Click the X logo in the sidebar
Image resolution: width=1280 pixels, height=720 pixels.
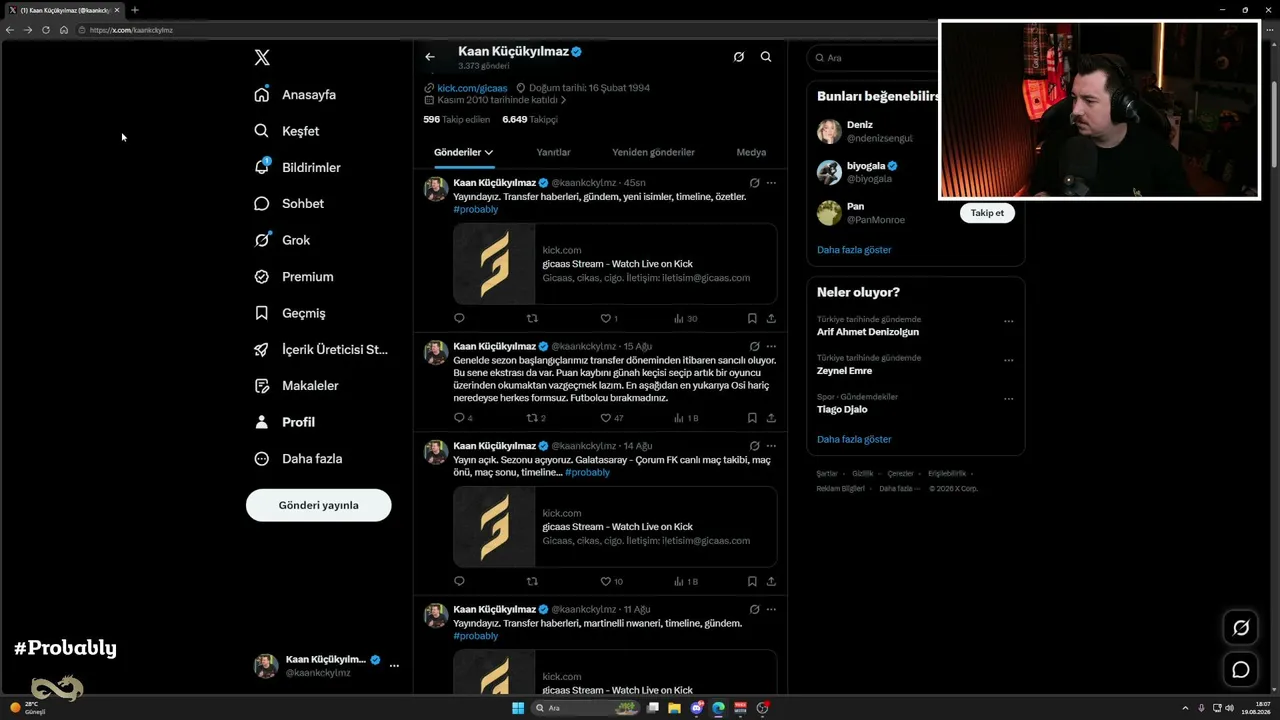262,58
